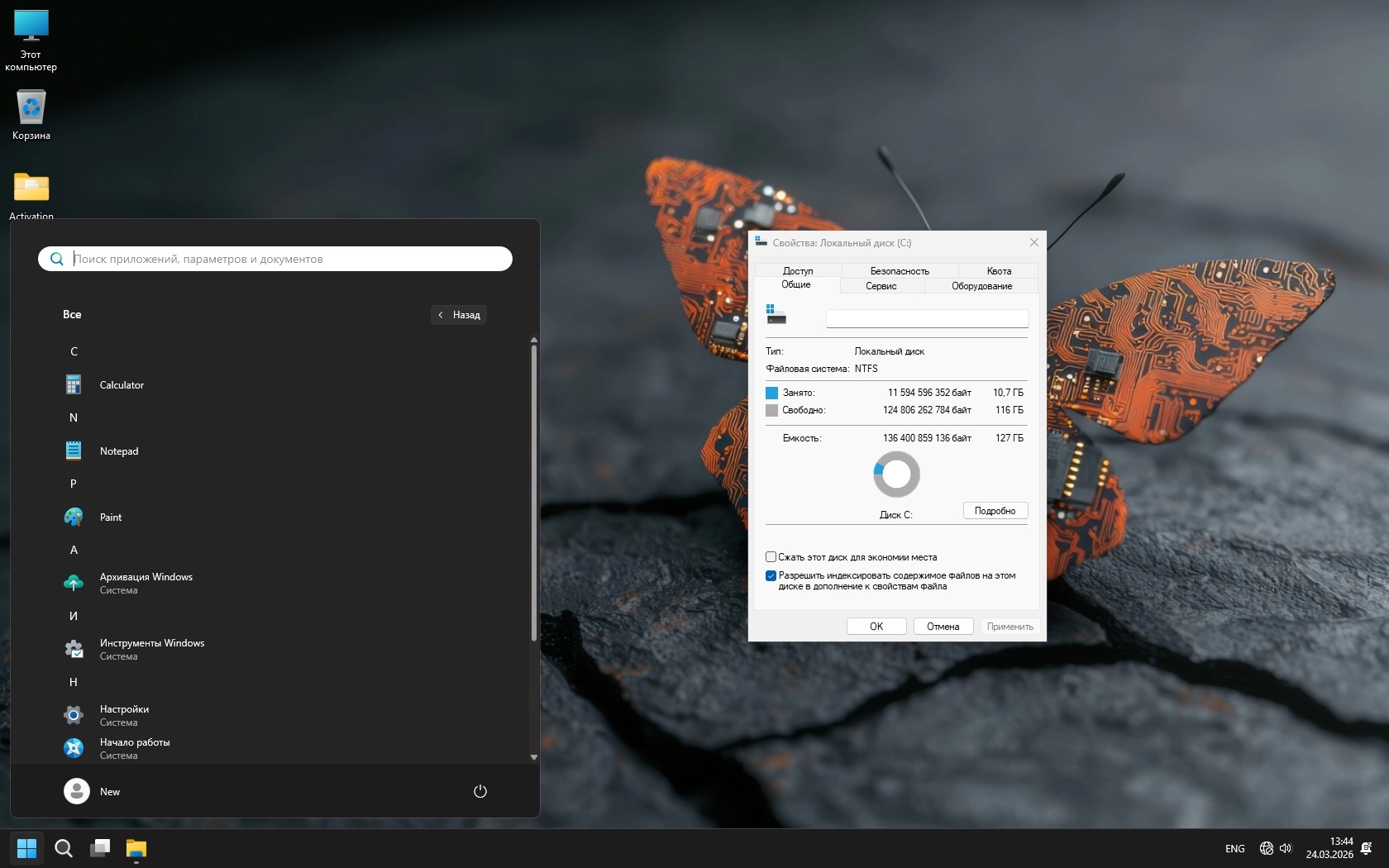Click the search magnifier in Start menu

(57, 259)
